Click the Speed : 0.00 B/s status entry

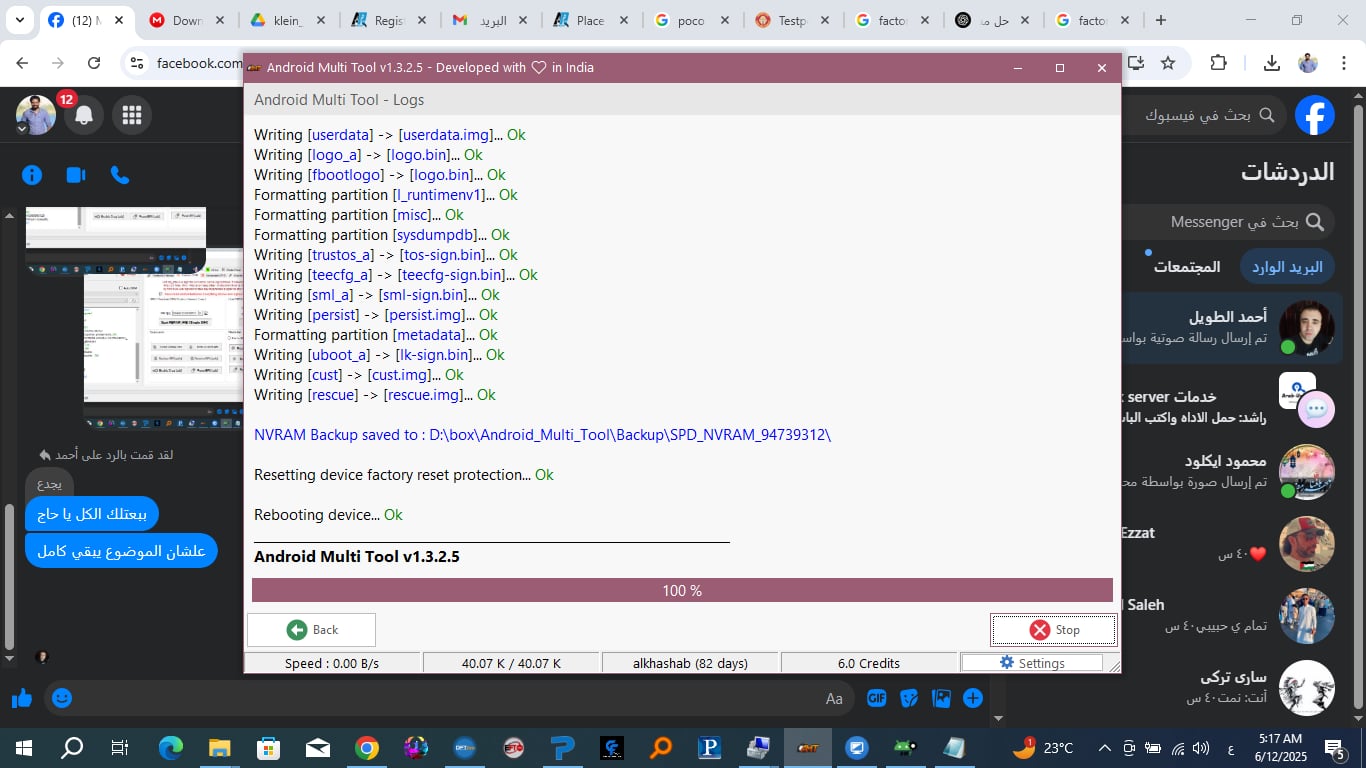point(332,663)
